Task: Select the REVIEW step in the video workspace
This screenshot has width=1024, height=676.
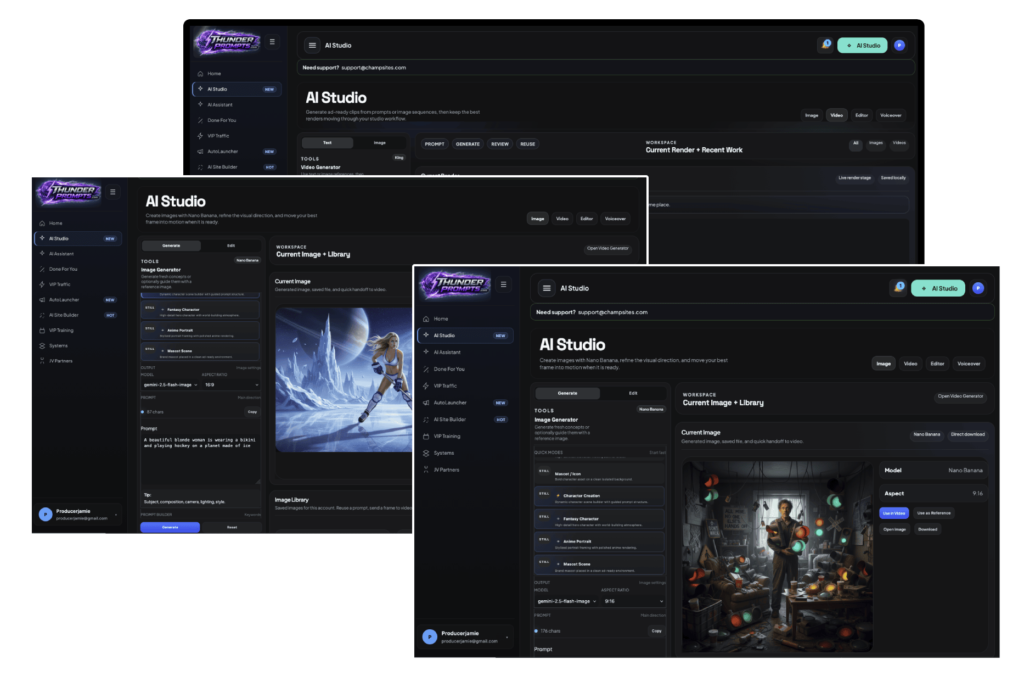Action: 498,144
